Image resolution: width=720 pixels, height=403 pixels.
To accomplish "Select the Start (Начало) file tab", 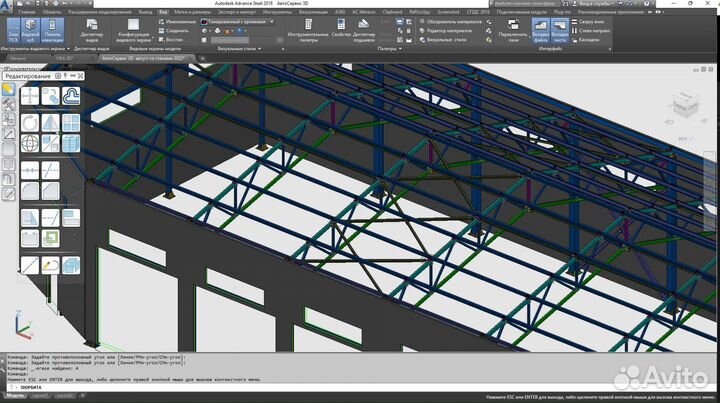I will (x=18, y=58).
